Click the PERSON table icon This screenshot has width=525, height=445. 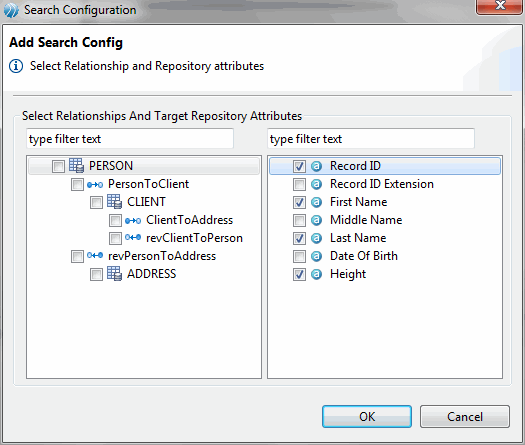[x=76, y=165]
